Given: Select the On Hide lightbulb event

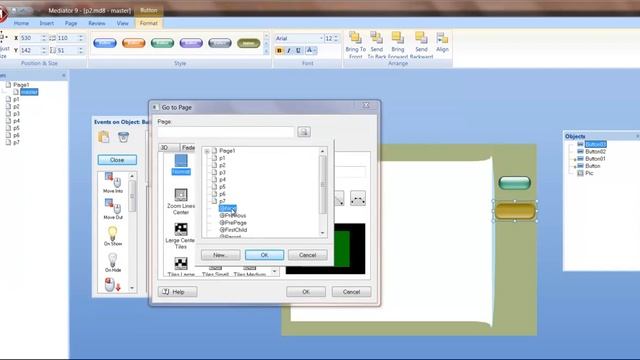Looking at the screenshot, I should click(x=113, y=262).
